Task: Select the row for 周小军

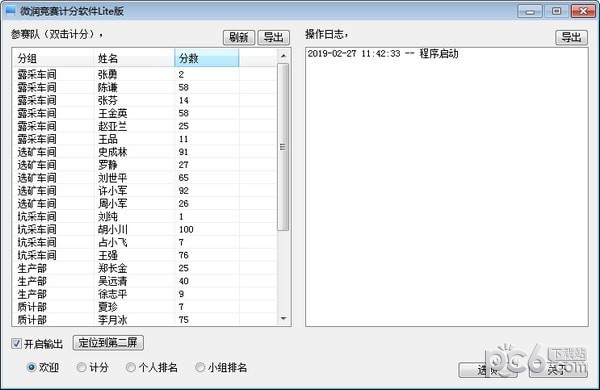Action: pos(145,204)
